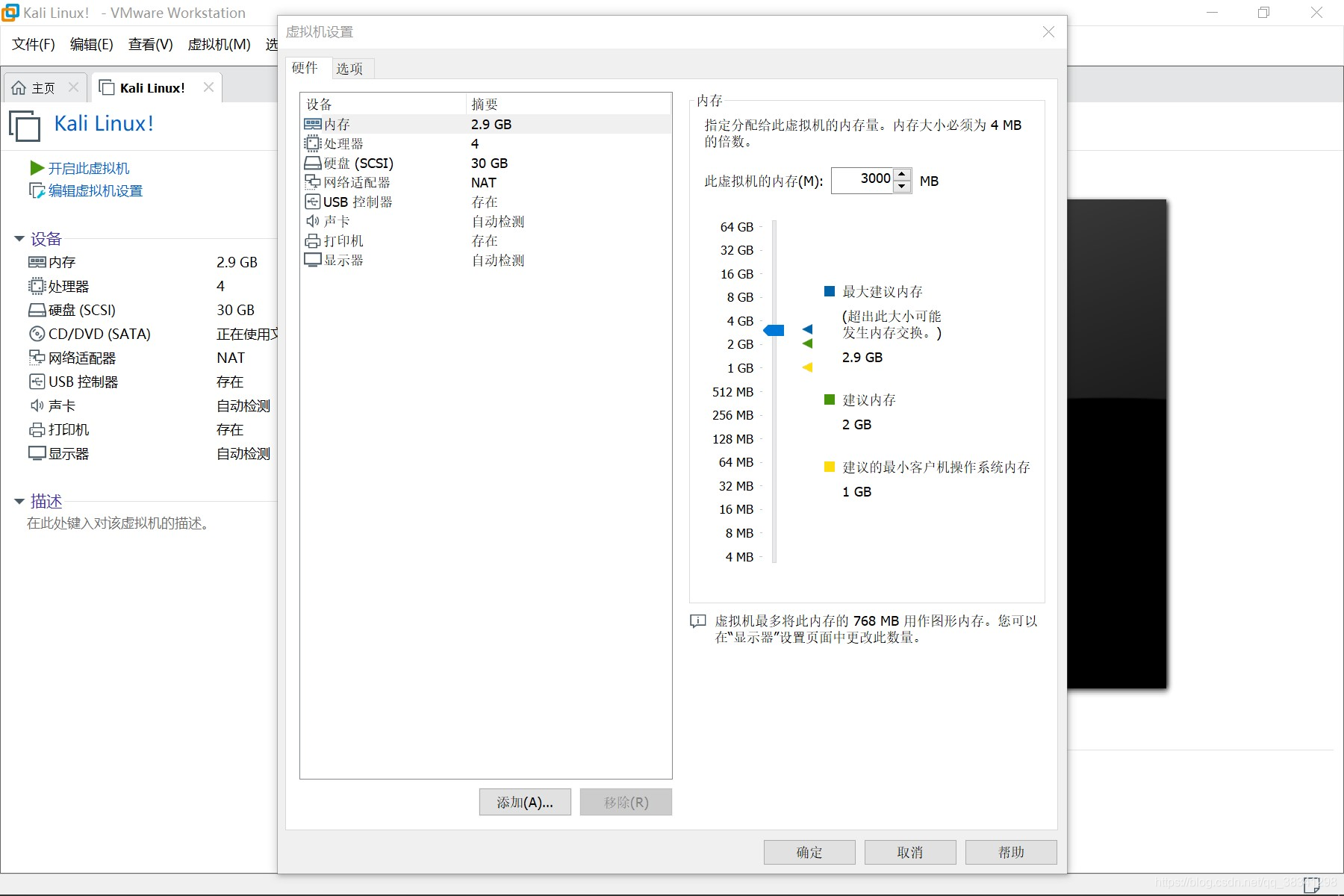Click the VMware Workstation logo in title bar
The image size is (1344, 896).
10,13
